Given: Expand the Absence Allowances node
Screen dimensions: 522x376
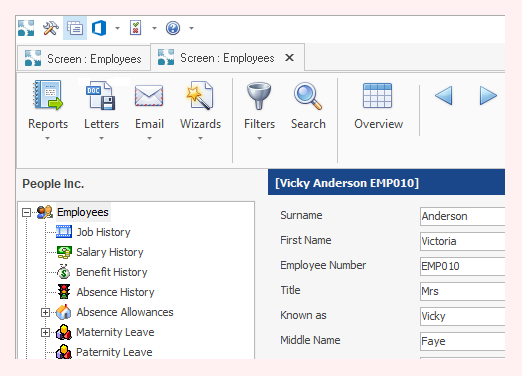Looking at the screenshot, I should (45, 312).
